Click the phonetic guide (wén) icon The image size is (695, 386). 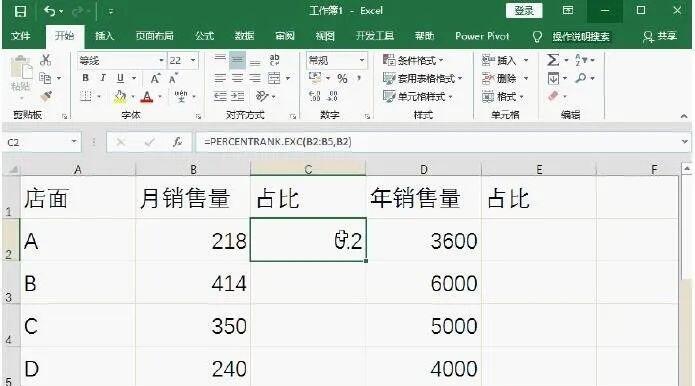(180, 96)
